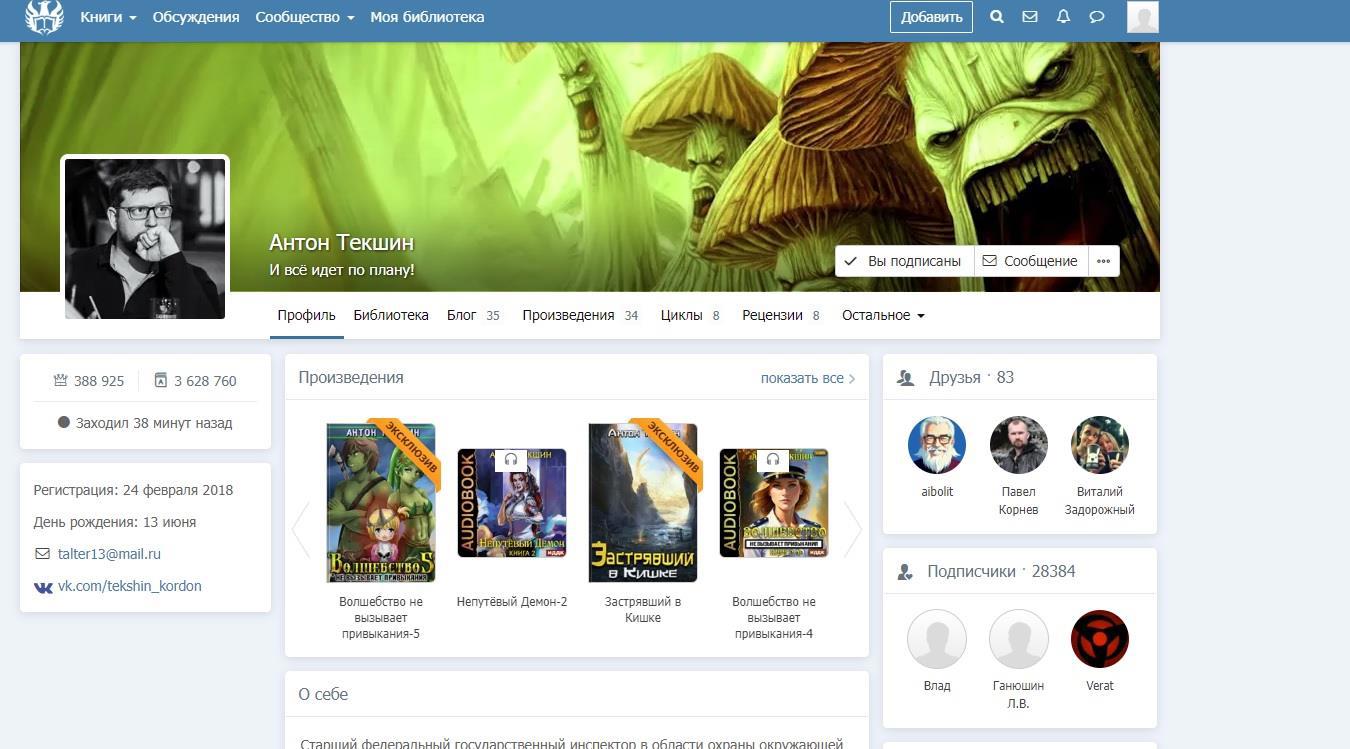Click the показать все link
Image resolution: width=1350 pixels, height=749 pixels.
pos(808,378)
